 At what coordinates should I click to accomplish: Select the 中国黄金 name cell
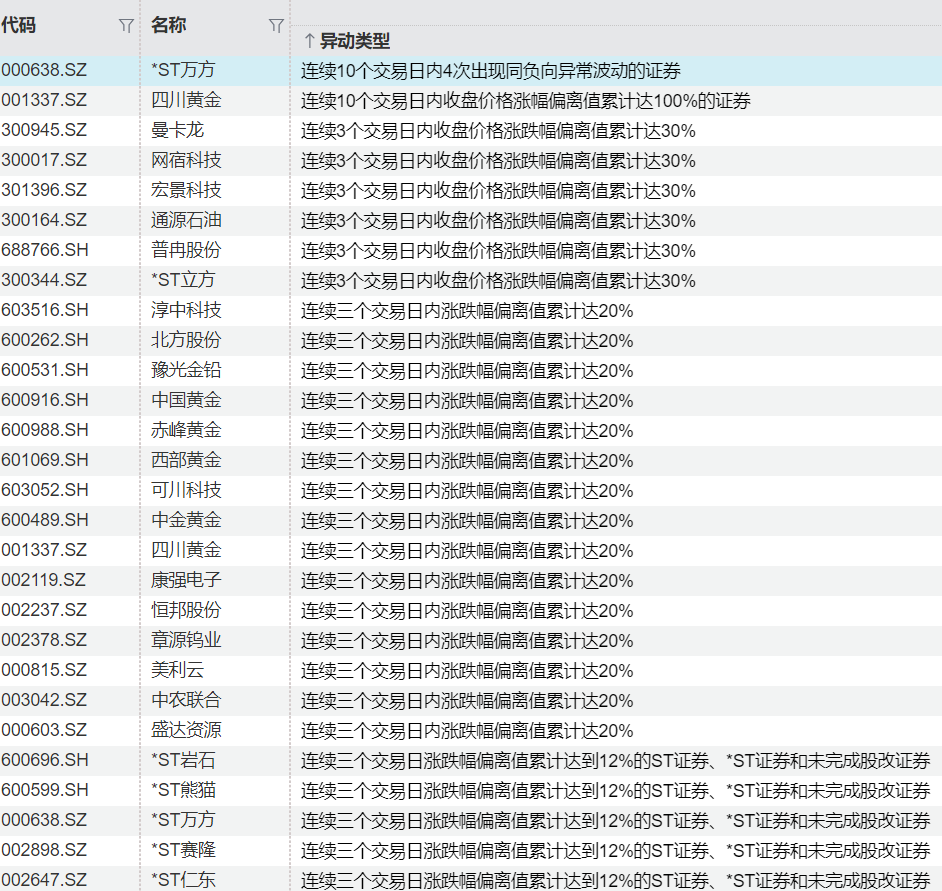pos(186,401)
